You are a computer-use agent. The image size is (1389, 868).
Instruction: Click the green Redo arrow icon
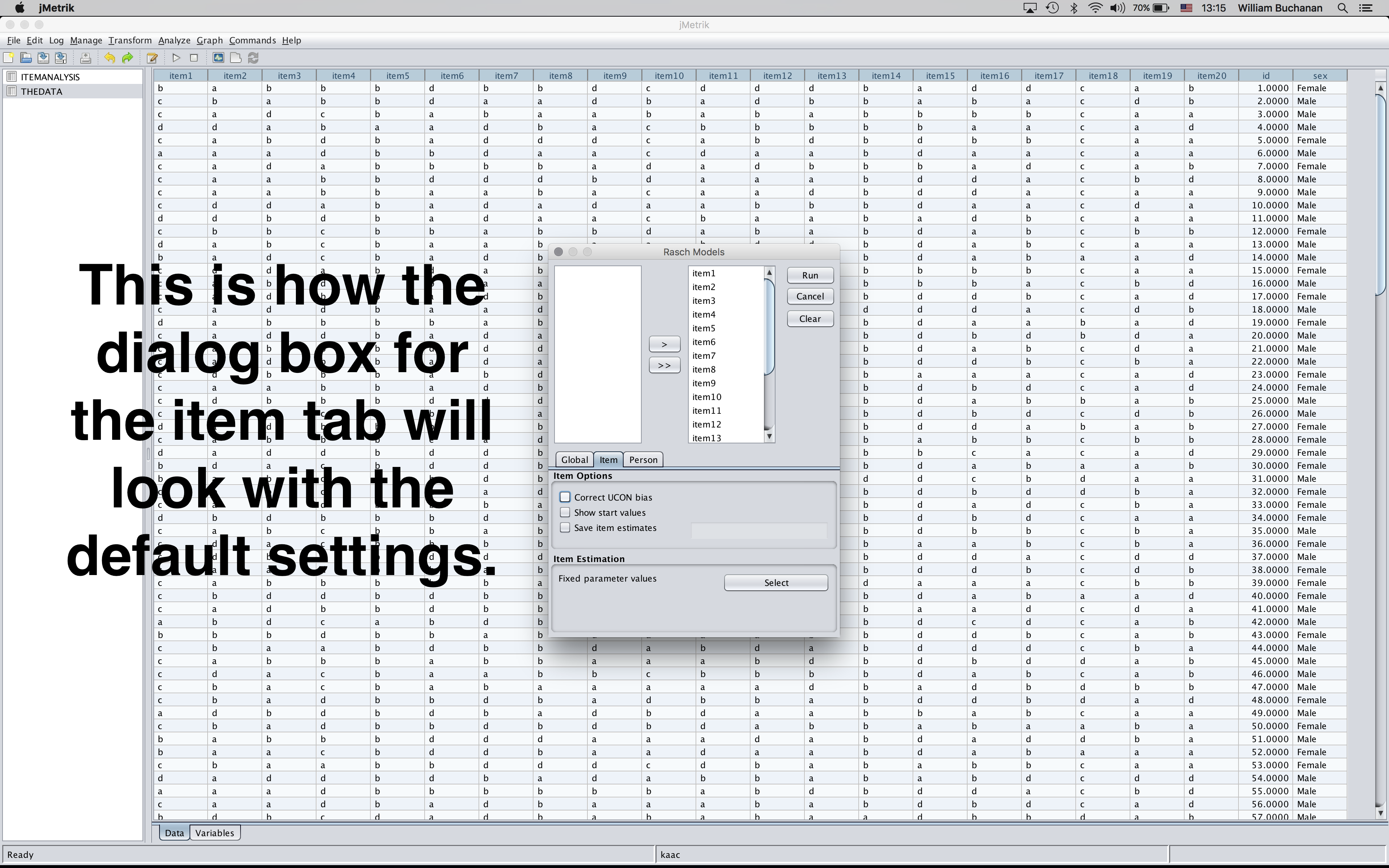pos(127,58)
